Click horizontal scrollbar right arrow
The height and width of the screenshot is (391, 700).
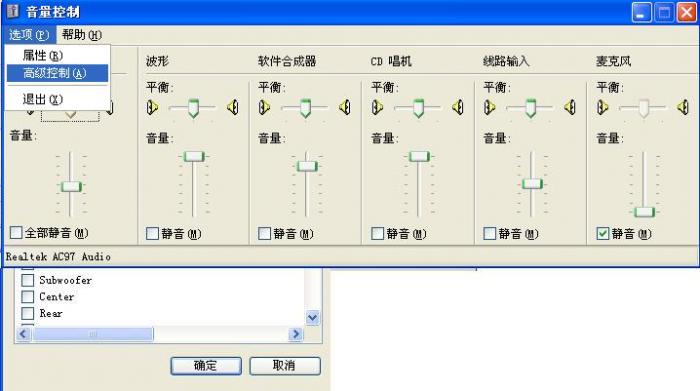(296, 334)
